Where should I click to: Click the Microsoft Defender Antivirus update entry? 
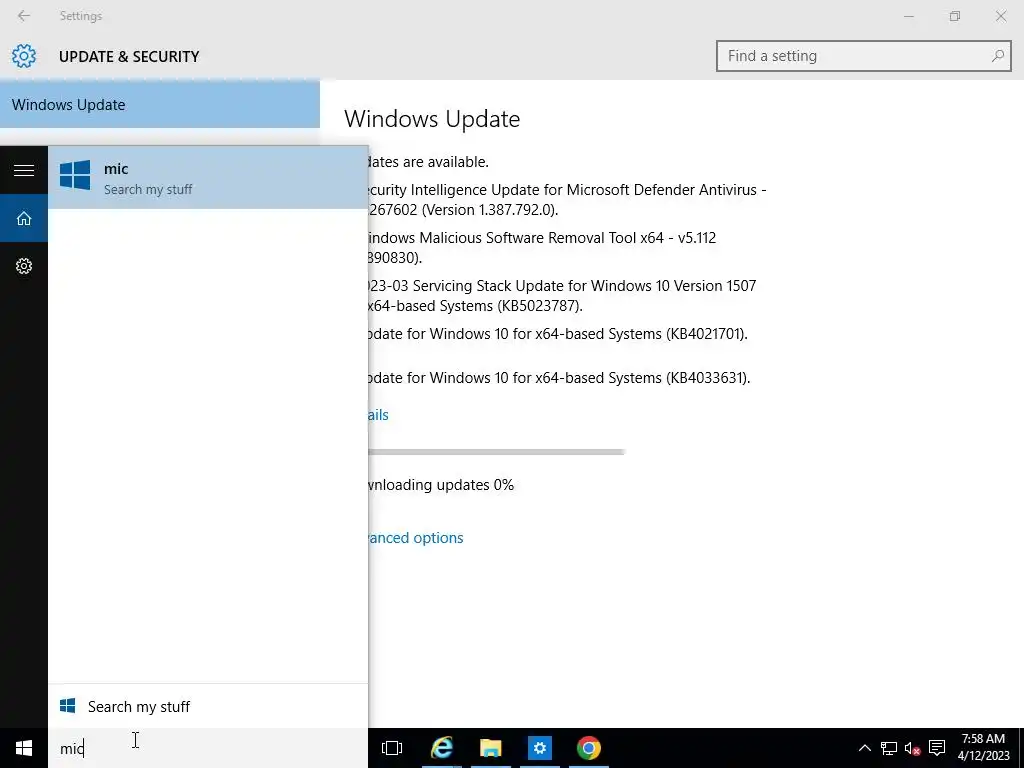click(567, 200)
